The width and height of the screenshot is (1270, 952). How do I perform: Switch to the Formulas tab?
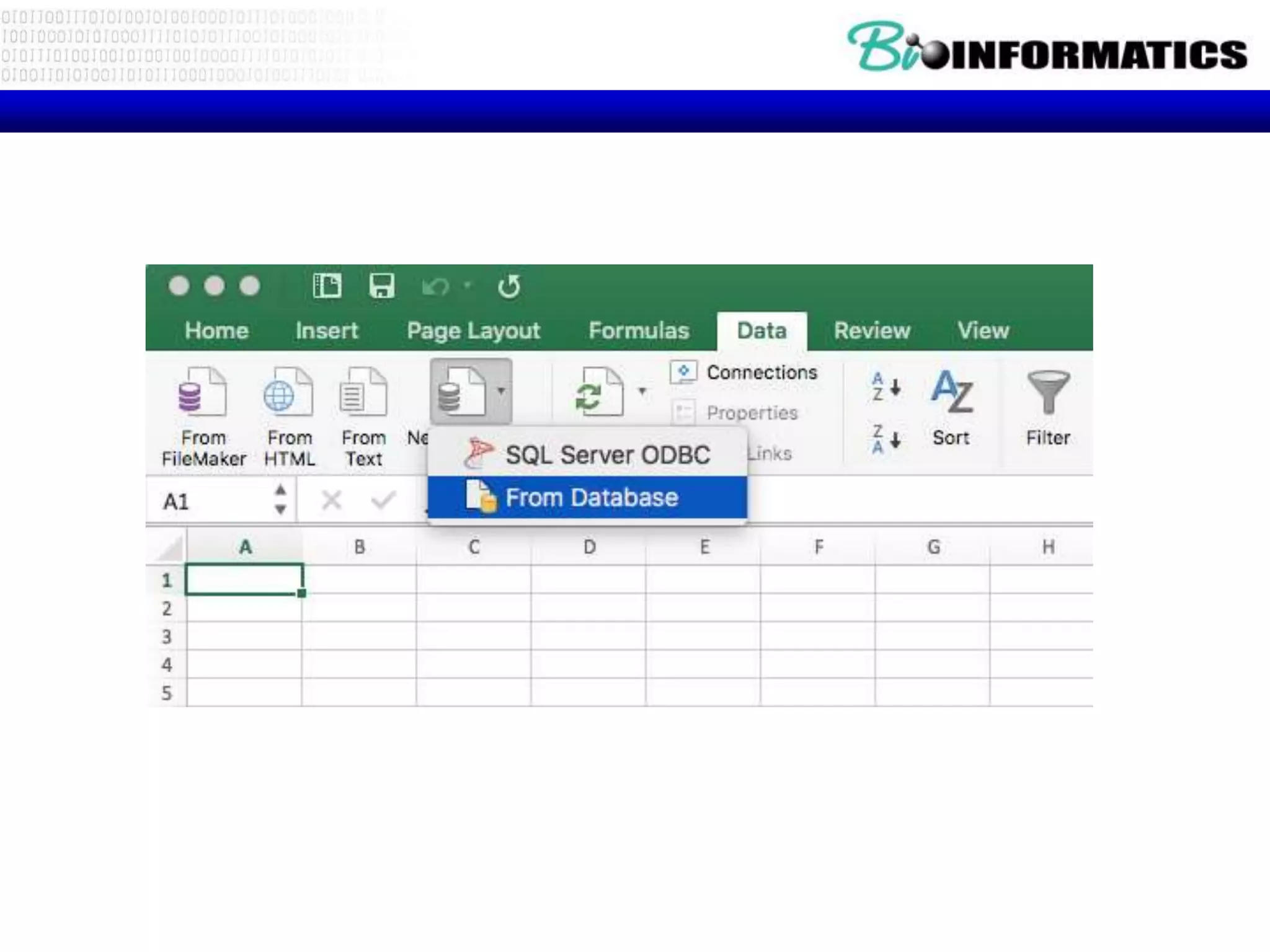click(638, 331)
